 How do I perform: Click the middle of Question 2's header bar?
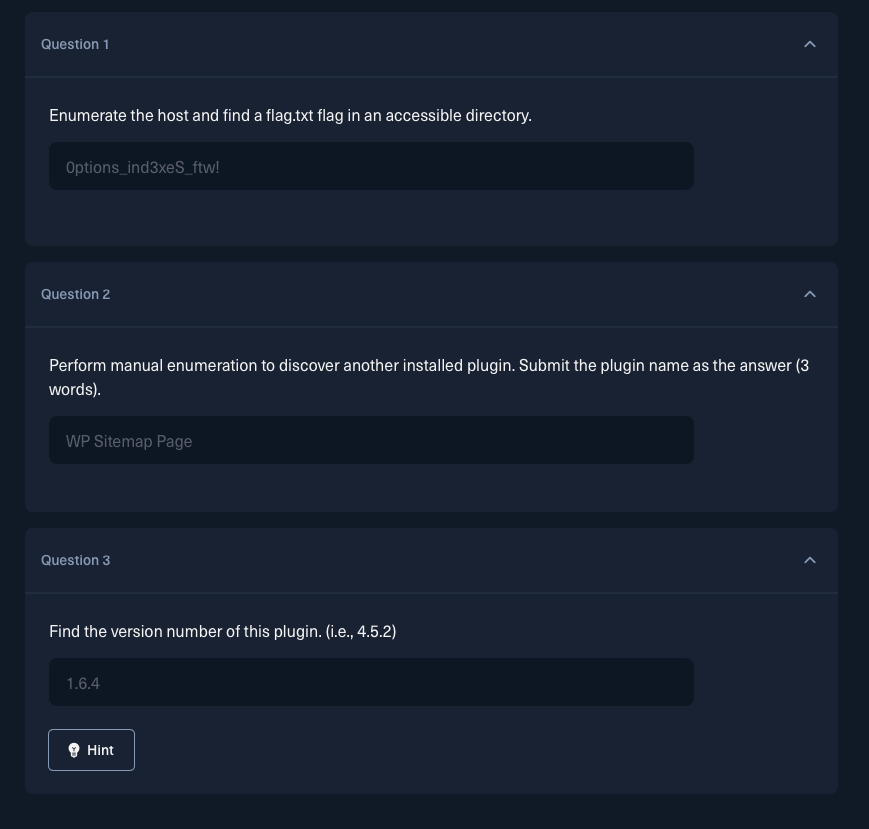(431, 294)
